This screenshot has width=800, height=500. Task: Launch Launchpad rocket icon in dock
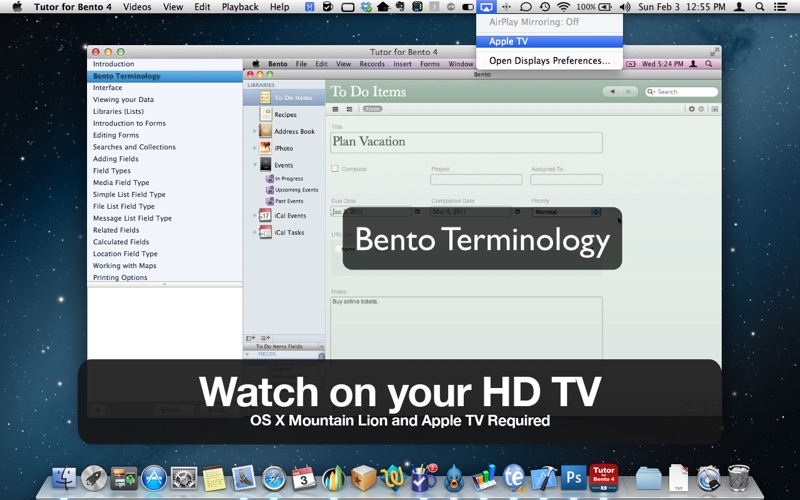pyautogui.click(x=94, y=479)
